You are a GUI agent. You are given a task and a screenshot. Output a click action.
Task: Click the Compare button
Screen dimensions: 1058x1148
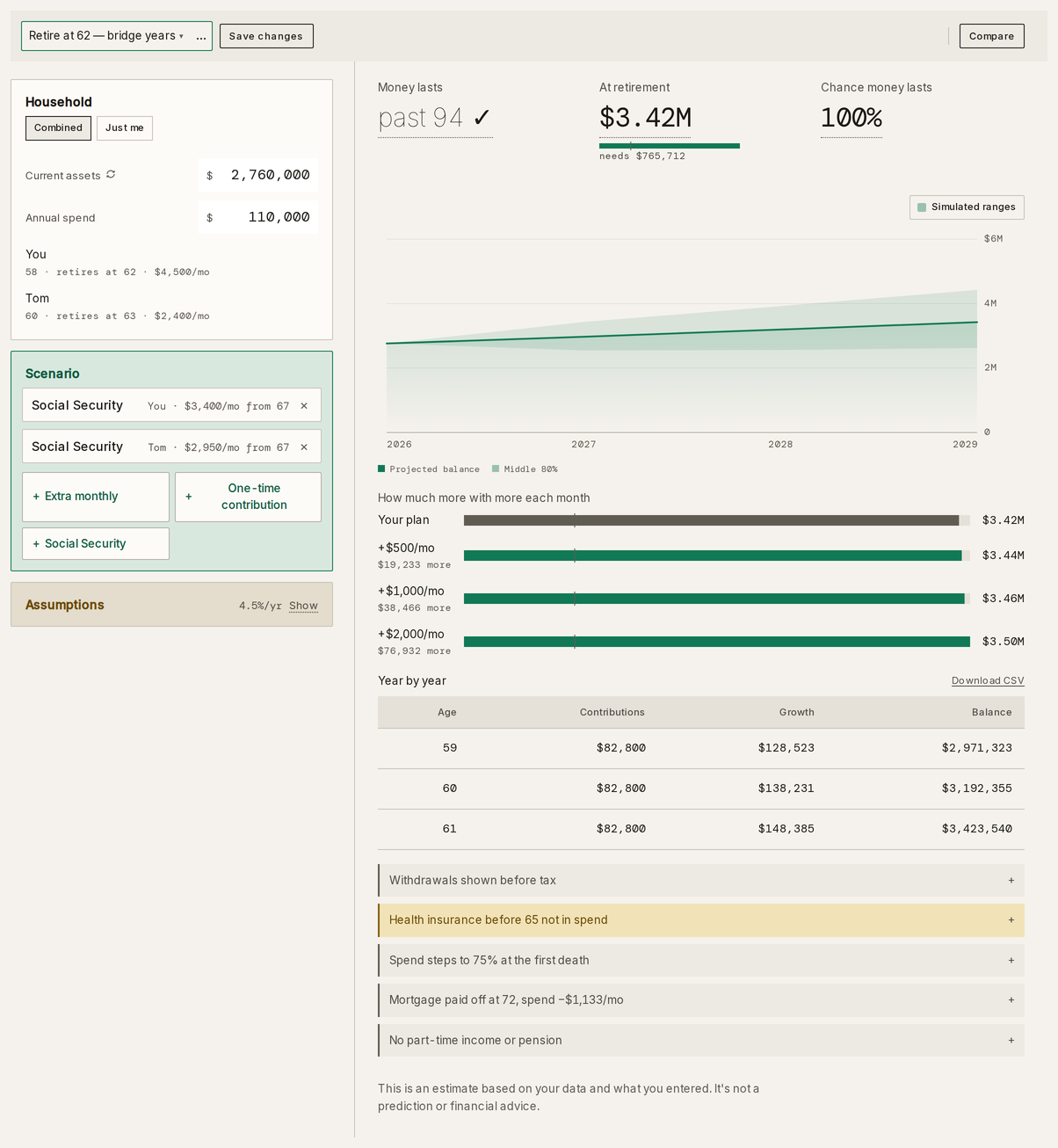coord(991,36)
